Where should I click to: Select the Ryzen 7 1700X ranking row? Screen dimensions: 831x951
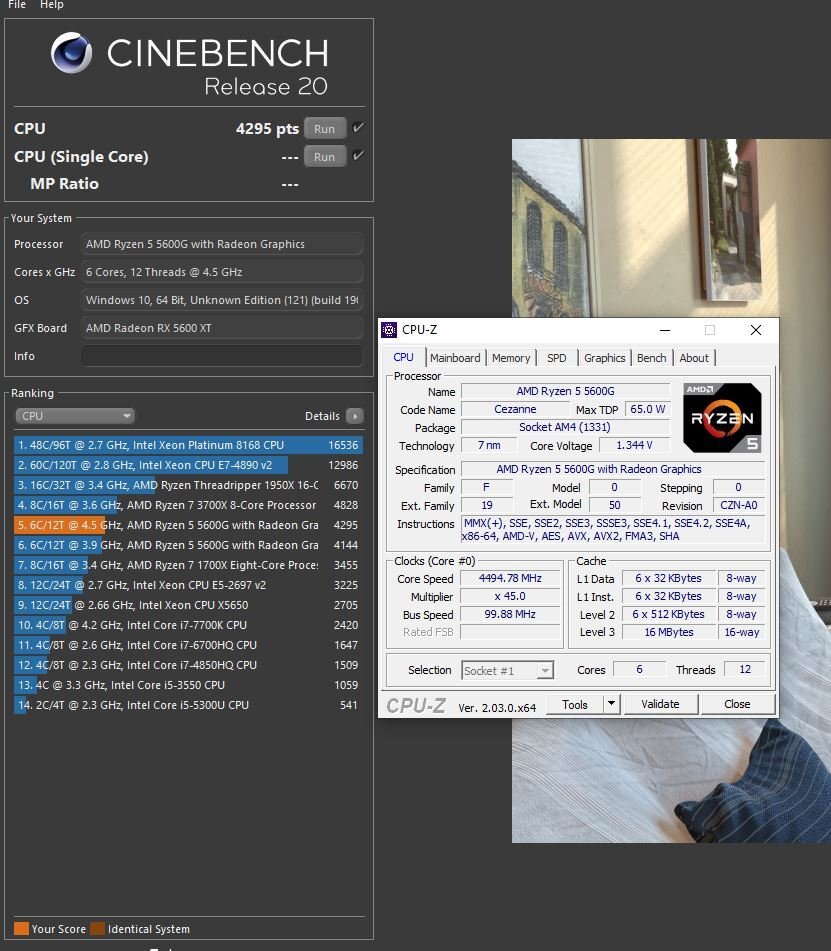pyautogui.click(x=188, y=565)
